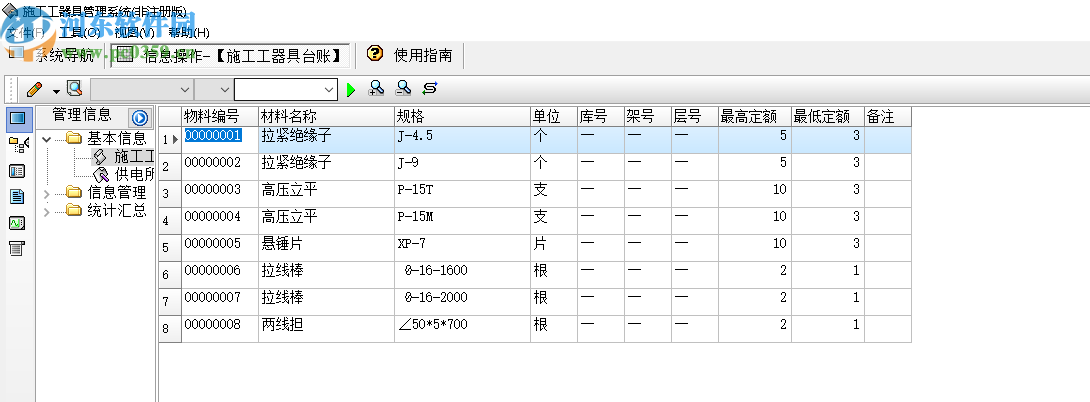
Task: Click cell 00000004
Action: pyautogui.click(x=220, y=220)
